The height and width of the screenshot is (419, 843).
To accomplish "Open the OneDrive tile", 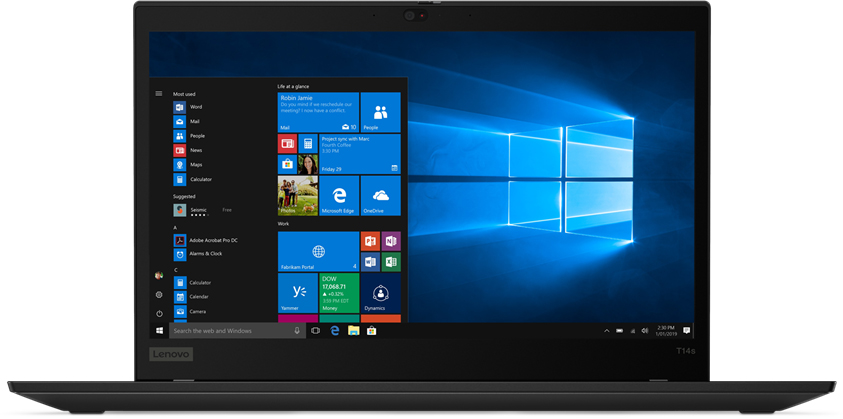I will (x=380, y=196).
